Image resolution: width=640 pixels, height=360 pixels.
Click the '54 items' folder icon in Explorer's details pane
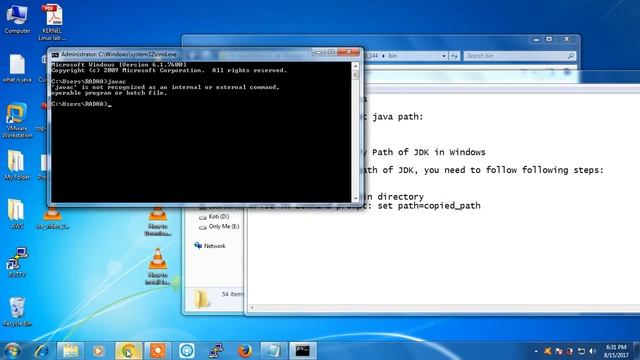point(202,299)
